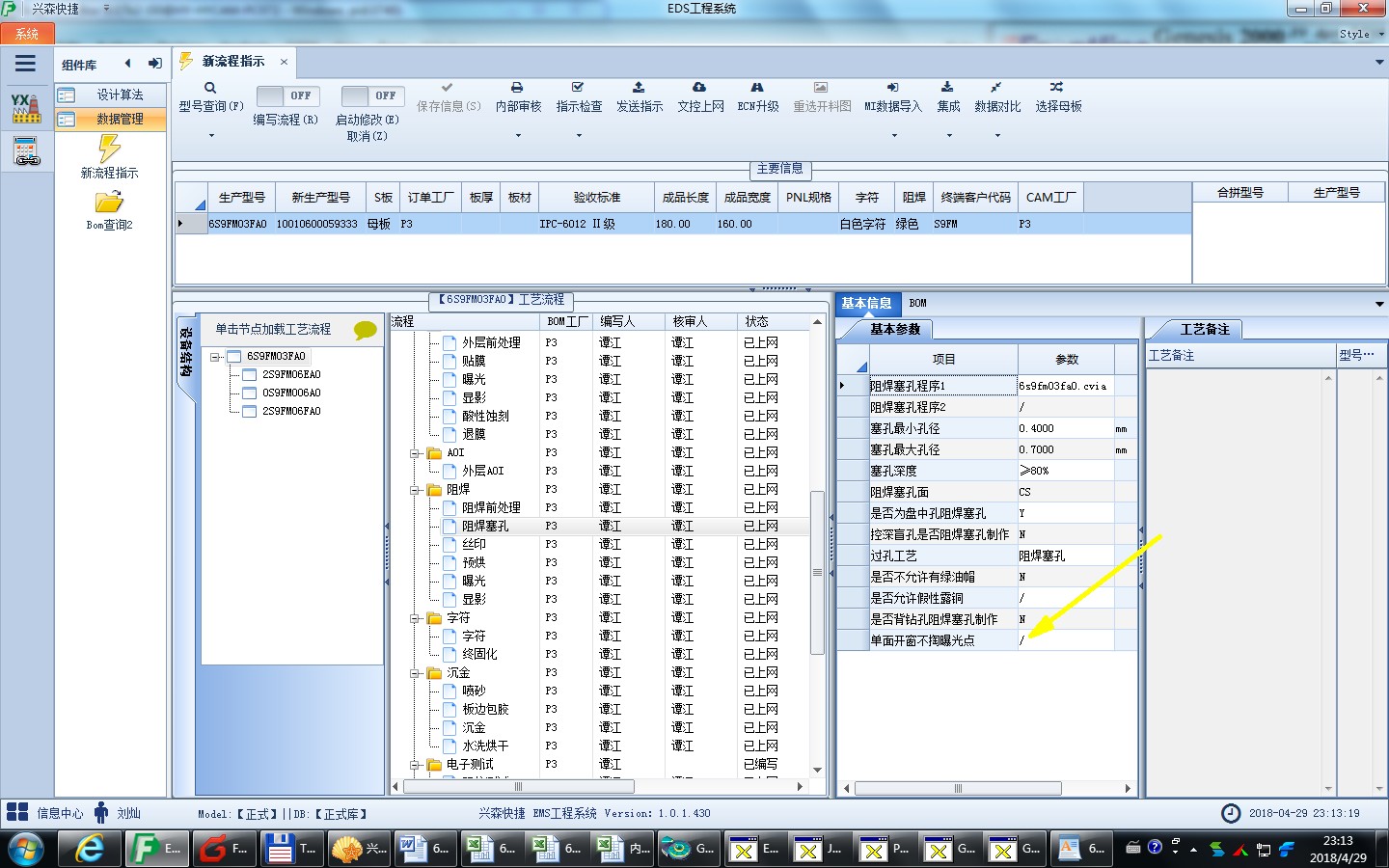This screenshot has height=868, width=1389.
Task: Click the 重选开料图 image icon
Action: [x=821, y=88]
